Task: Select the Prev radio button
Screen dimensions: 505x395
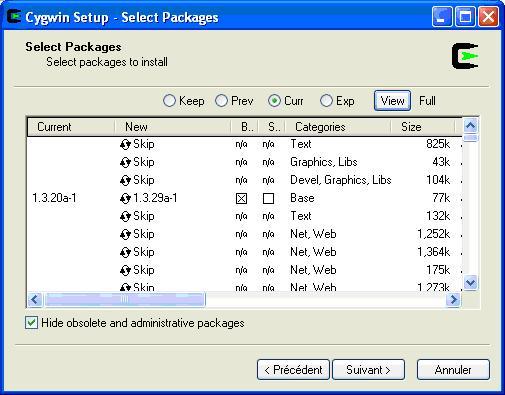Action: [221, 101]
